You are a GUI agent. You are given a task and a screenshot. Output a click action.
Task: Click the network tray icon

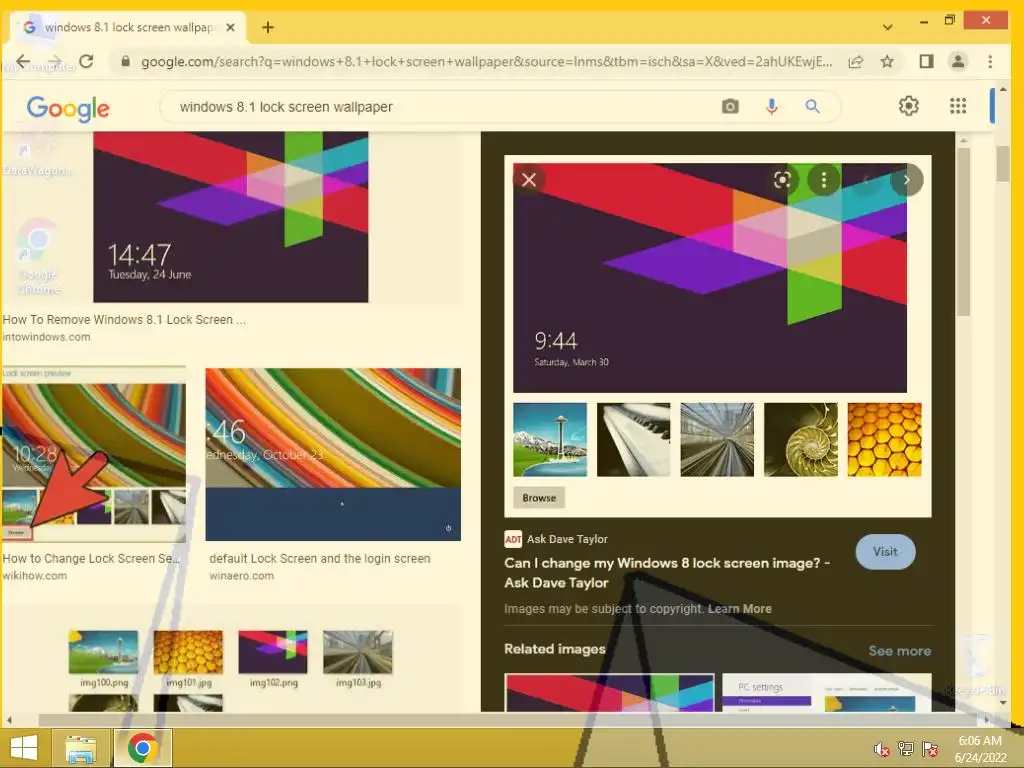[906, 749]
